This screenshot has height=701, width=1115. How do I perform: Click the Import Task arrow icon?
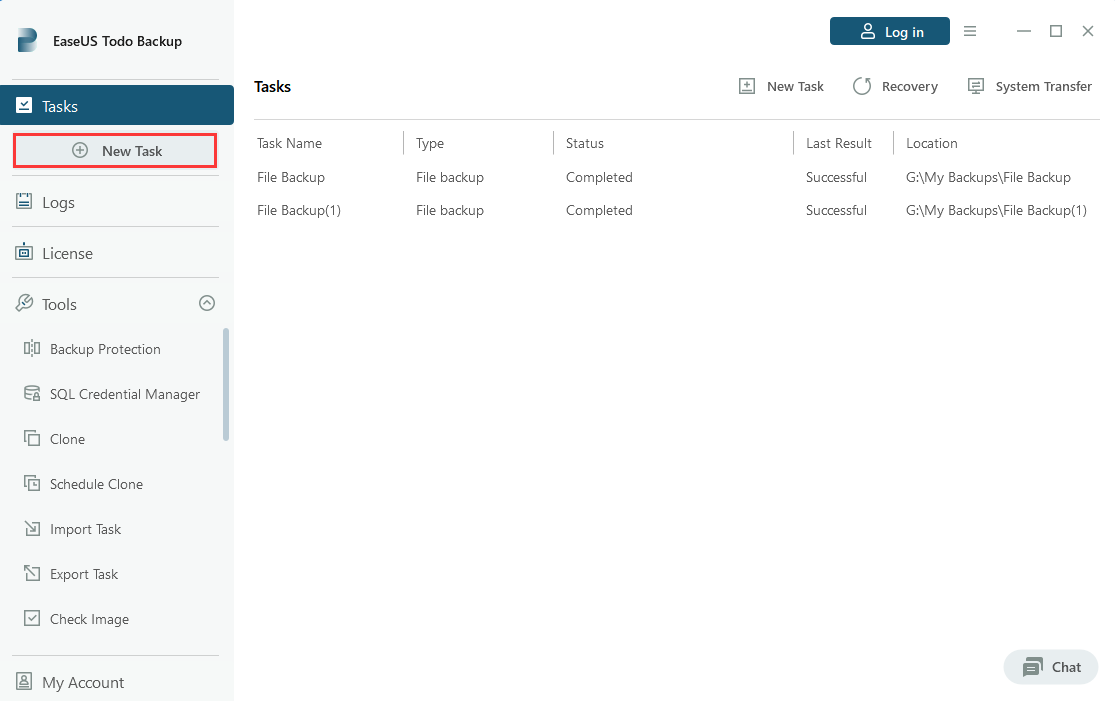[x=32, y=528]
